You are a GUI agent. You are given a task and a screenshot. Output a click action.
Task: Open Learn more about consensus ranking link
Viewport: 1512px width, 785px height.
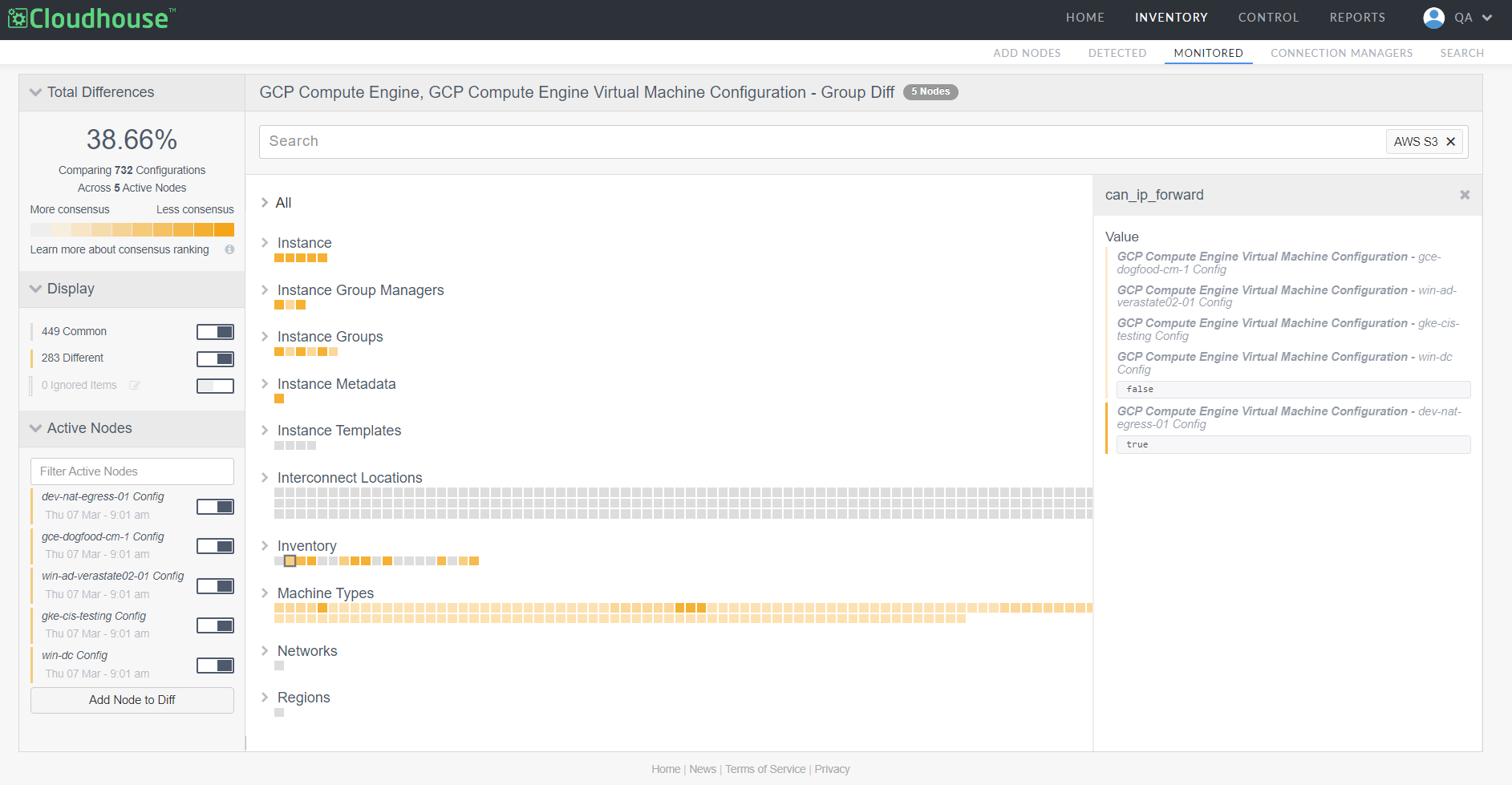pos(120,249)
